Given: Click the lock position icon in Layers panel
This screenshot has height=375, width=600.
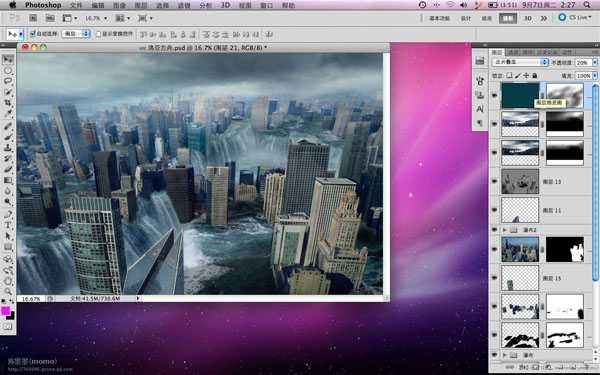Looking at the screenshot, I should 526,76.
